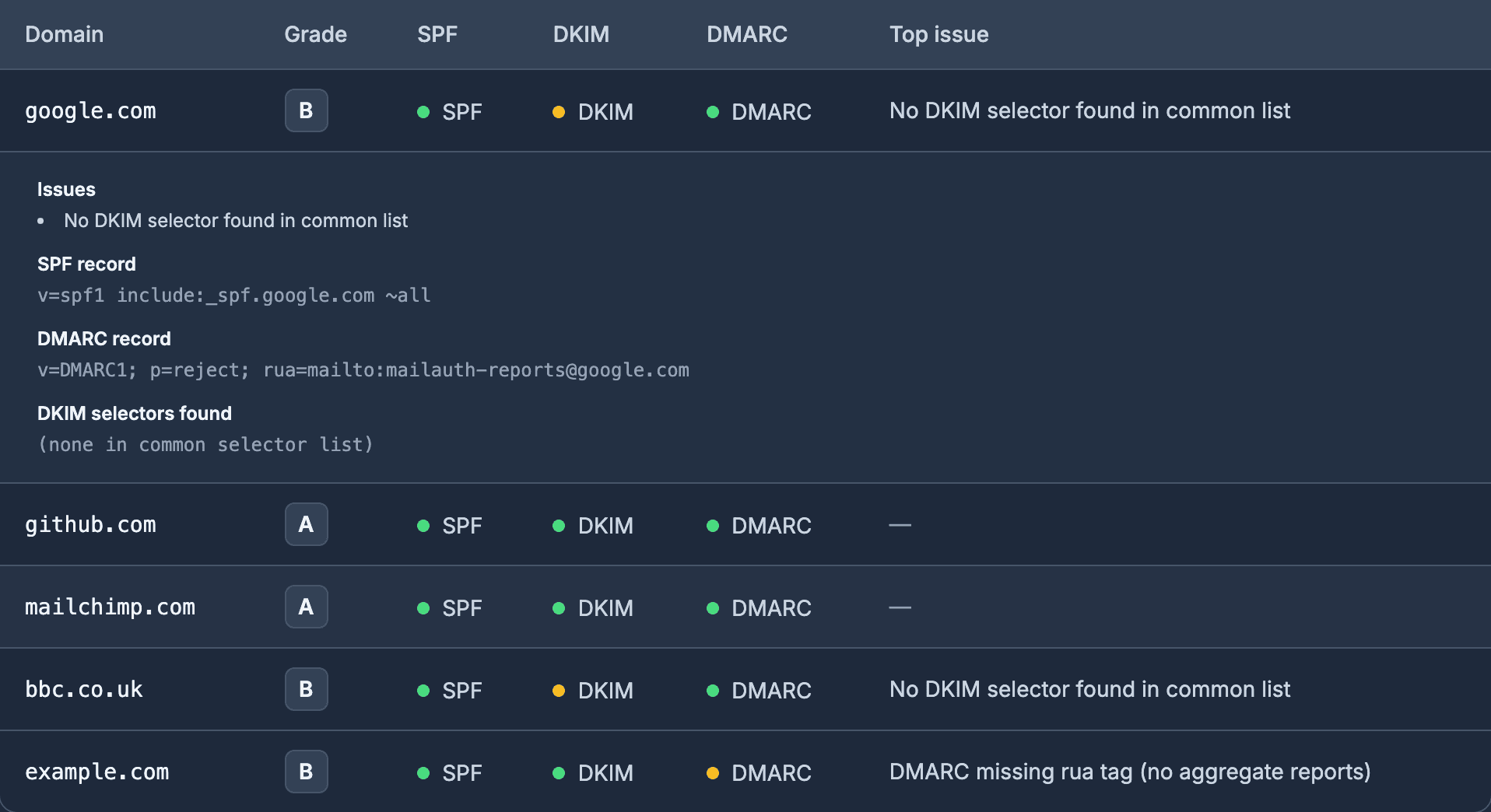Click the DKIM column header
Image resolution: width=1491 pixels, height=812 pixels.
pos(581,34)
